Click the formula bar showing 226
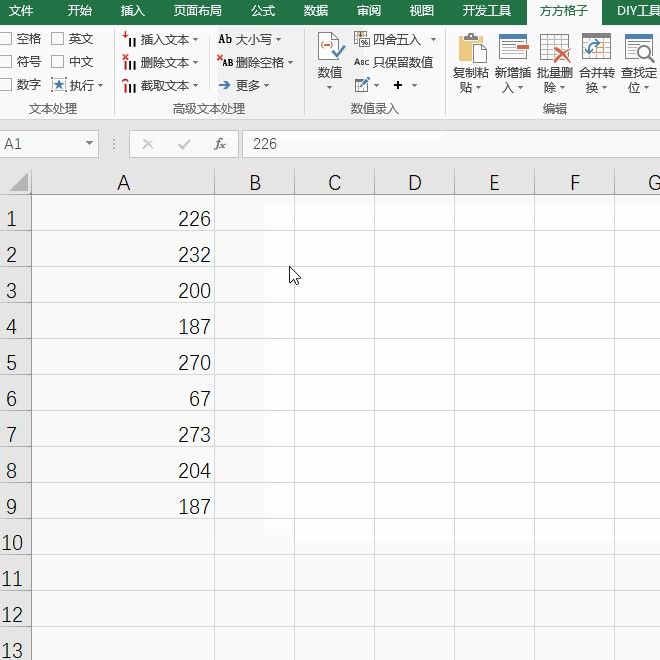 click(451, 144)
